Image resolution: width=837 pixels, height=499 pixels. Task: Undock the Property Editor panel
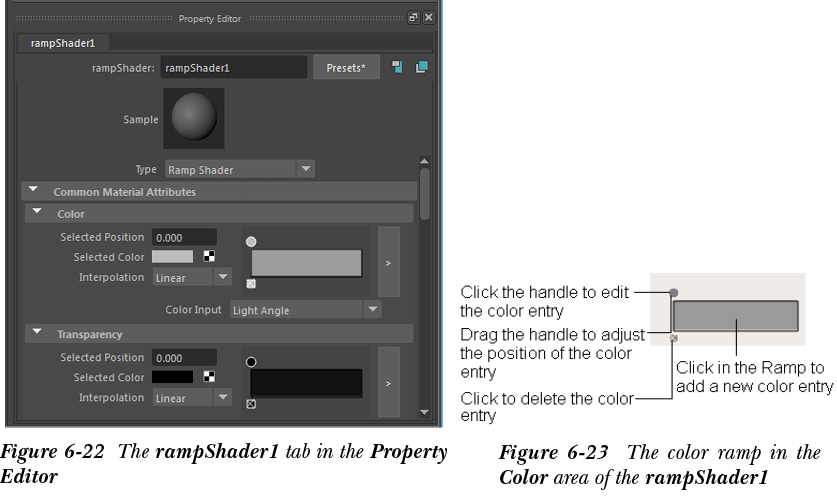[x=414, y=18]
